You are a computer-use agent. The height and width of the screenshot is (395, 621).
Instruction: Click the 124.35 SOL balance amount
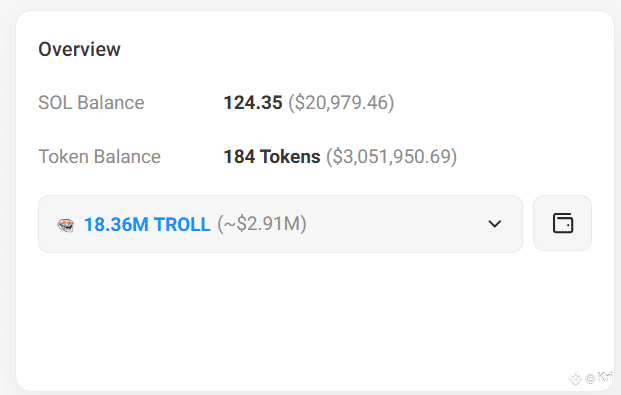coord(253,103)
